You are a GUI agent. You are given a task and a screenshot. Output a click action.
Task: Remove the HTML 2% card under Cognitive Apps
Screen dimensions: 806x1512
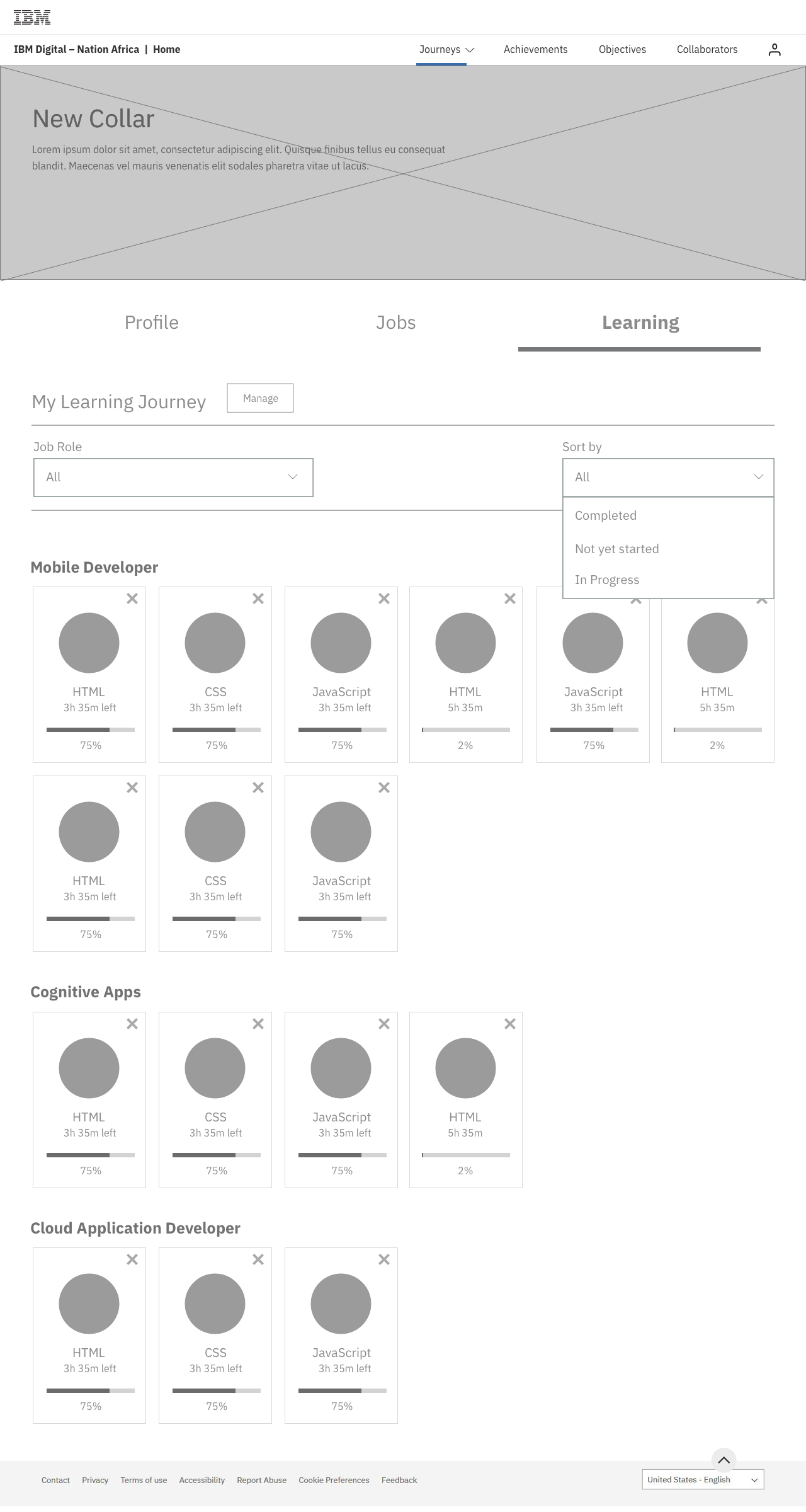pyautogui.click(x=510, y=1024)
